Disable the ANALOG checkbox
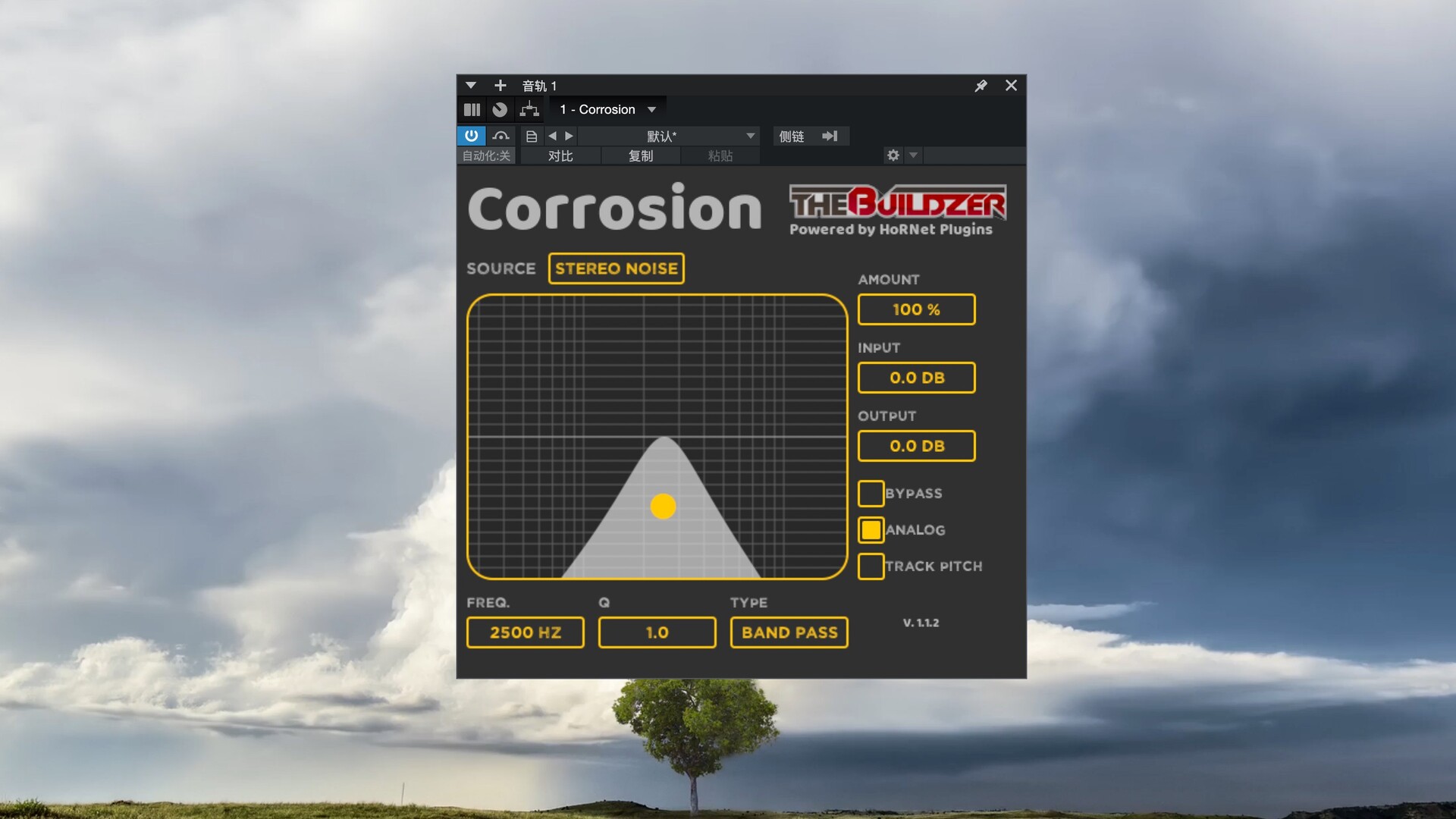This screenshot has height=819, width=1456. click(871, 529)
